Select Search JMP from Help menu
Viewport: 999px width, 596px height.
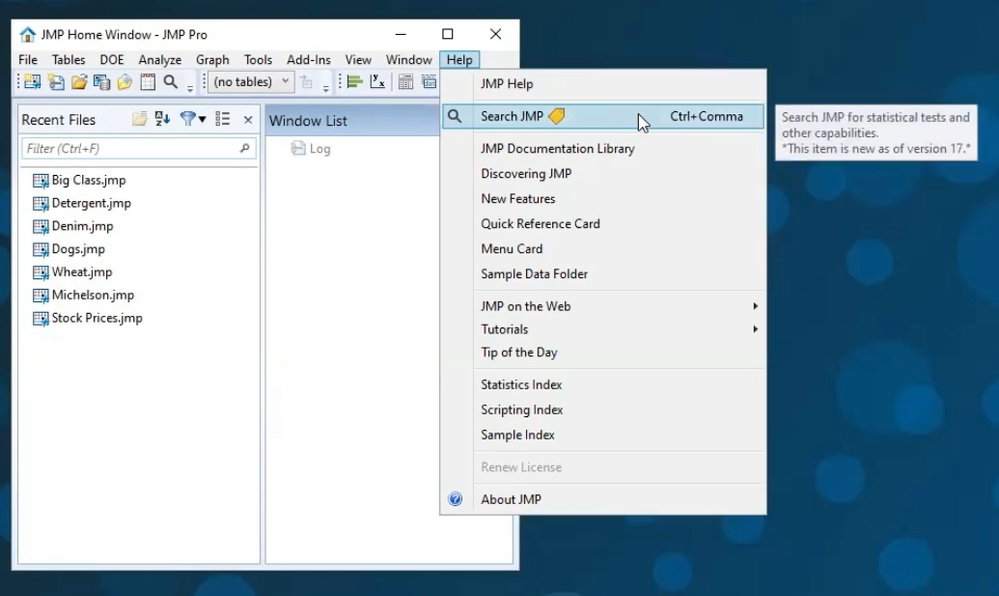click(512, 116)
